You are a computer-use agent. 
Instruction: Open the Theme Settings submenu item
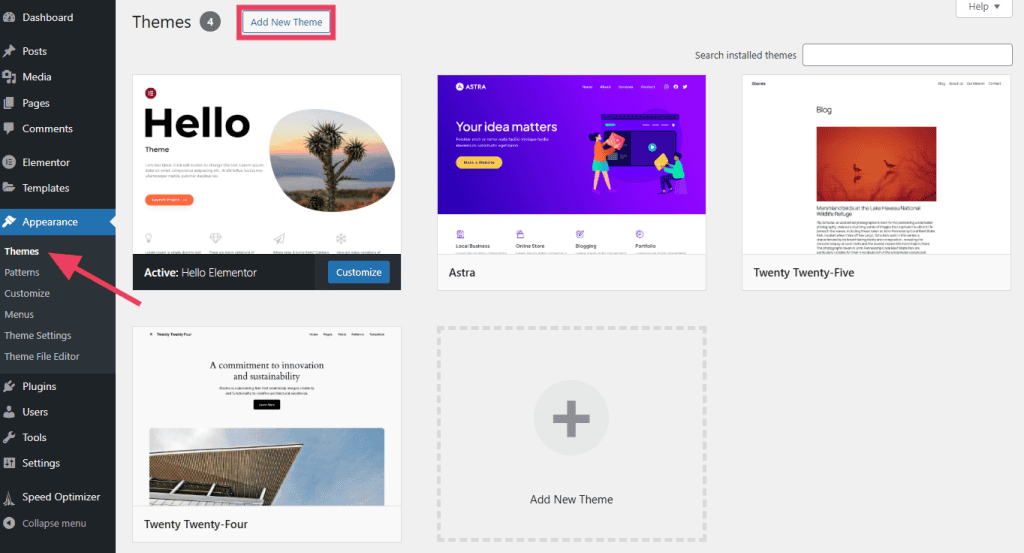pyautogui.click(x=37, y=335)
